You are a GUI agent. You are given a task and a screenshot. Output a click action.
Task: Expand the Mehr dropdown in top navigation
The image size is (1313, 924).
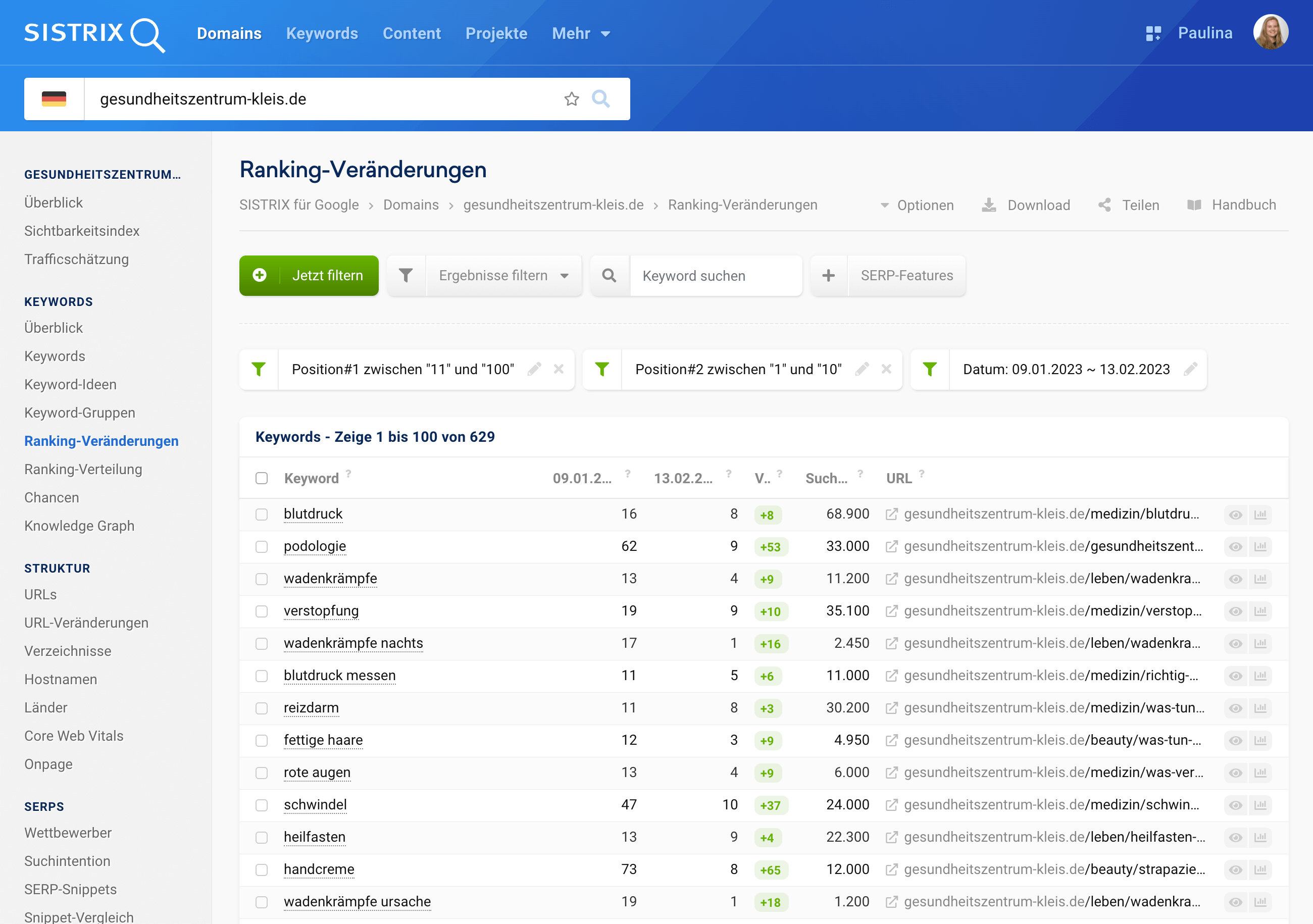[x=581, y=34]
